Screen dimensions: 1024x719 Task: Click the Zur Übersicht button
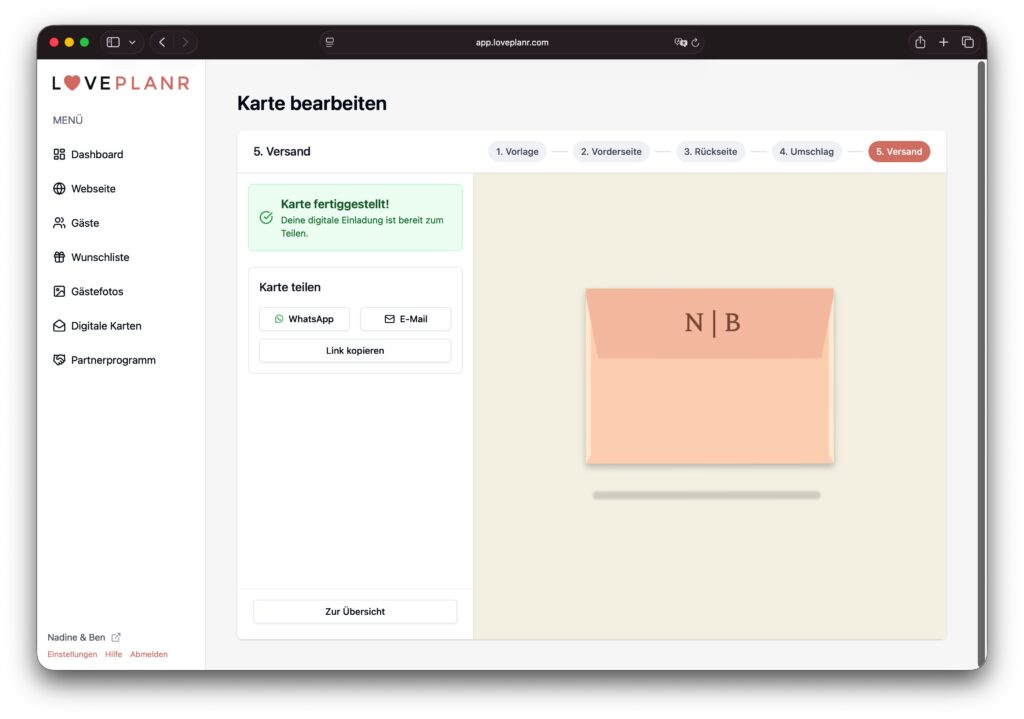click(x=355, y=611)
